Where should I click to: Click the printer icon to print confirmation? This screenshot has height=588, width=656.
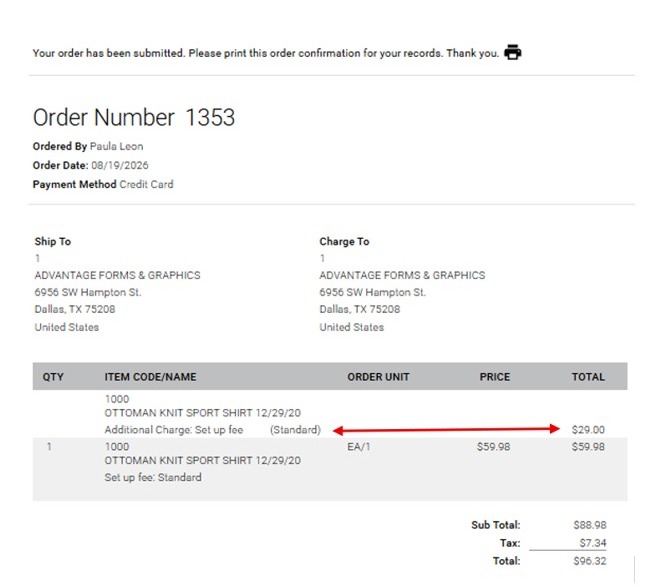(512, 52)
